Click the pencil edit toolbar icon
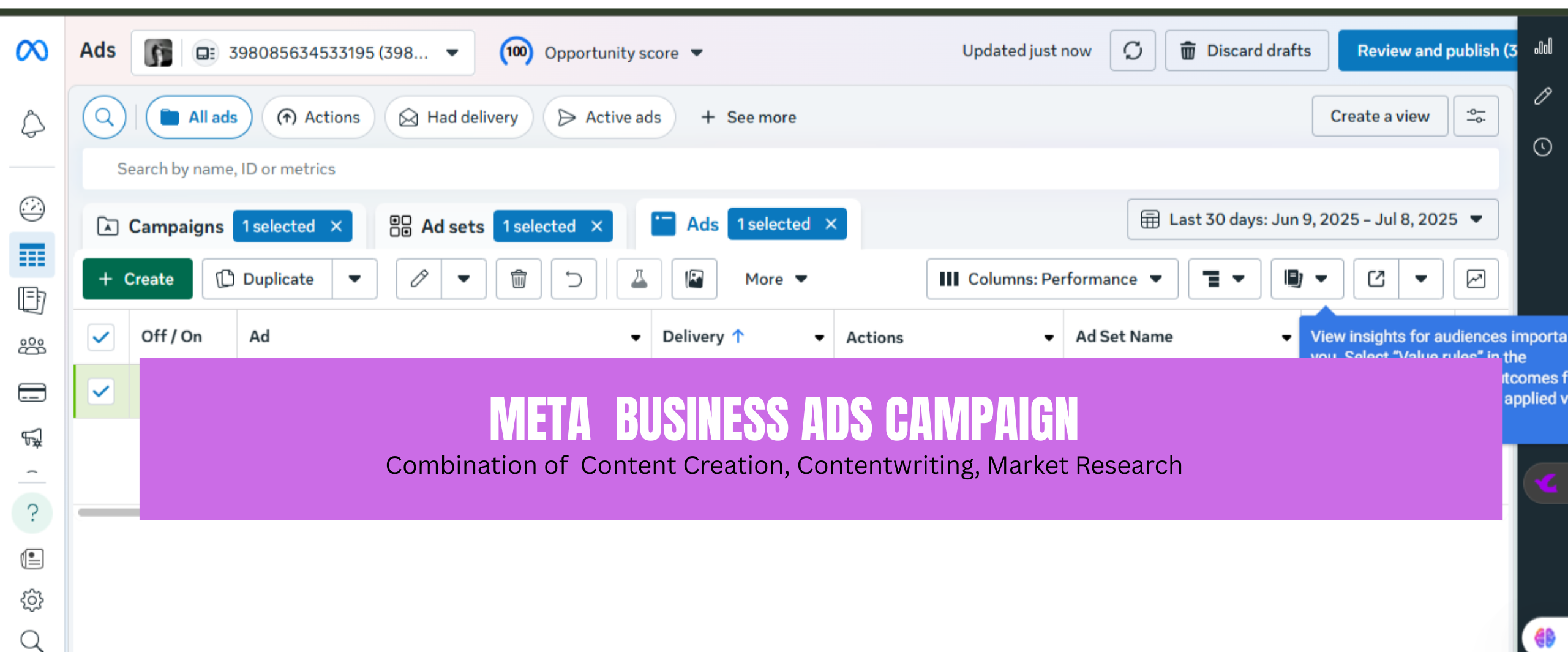1568x652 pixels. point(419,279)
